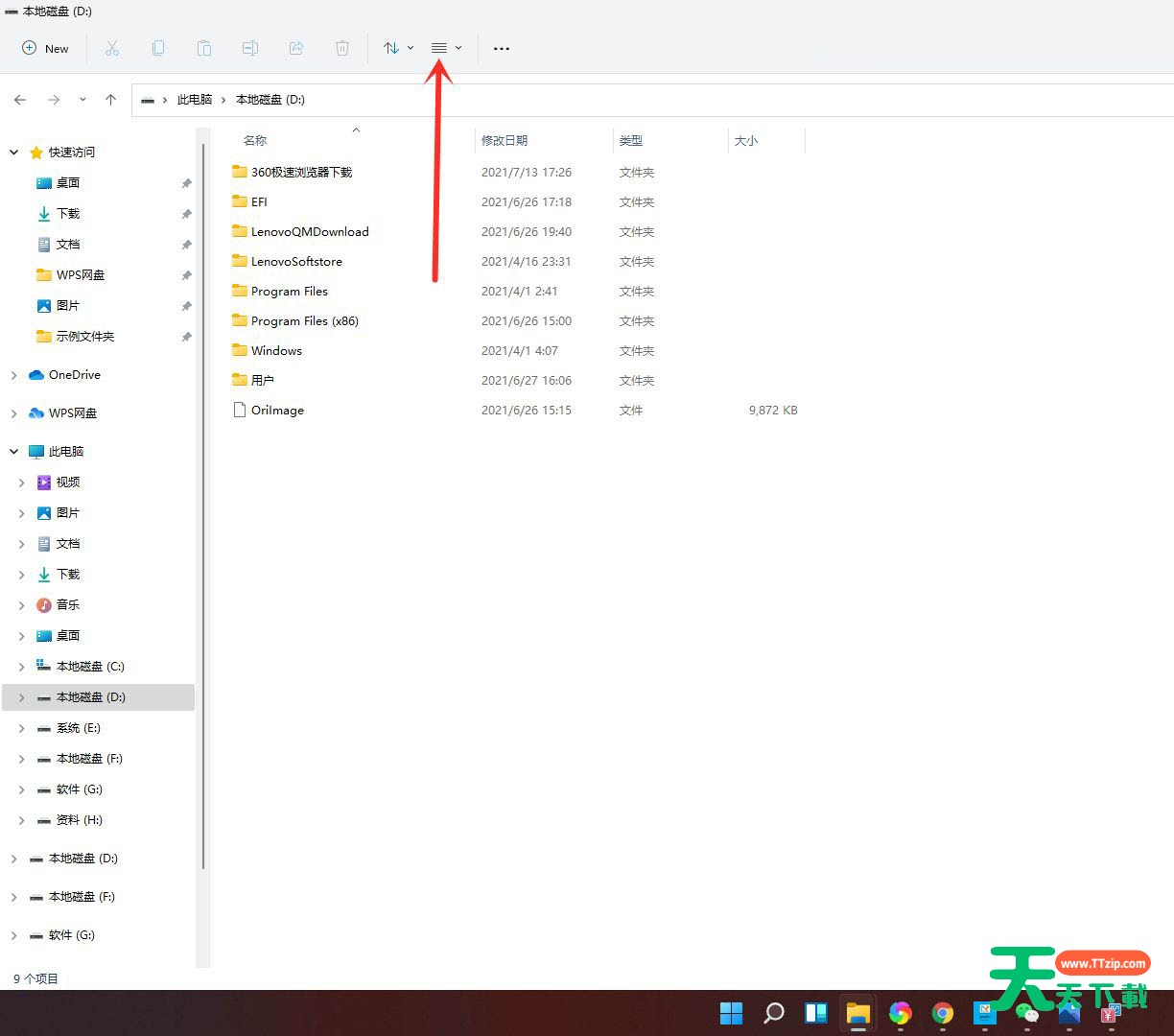
Task: Navigate back with the back arrow
Action: [20, 100]
